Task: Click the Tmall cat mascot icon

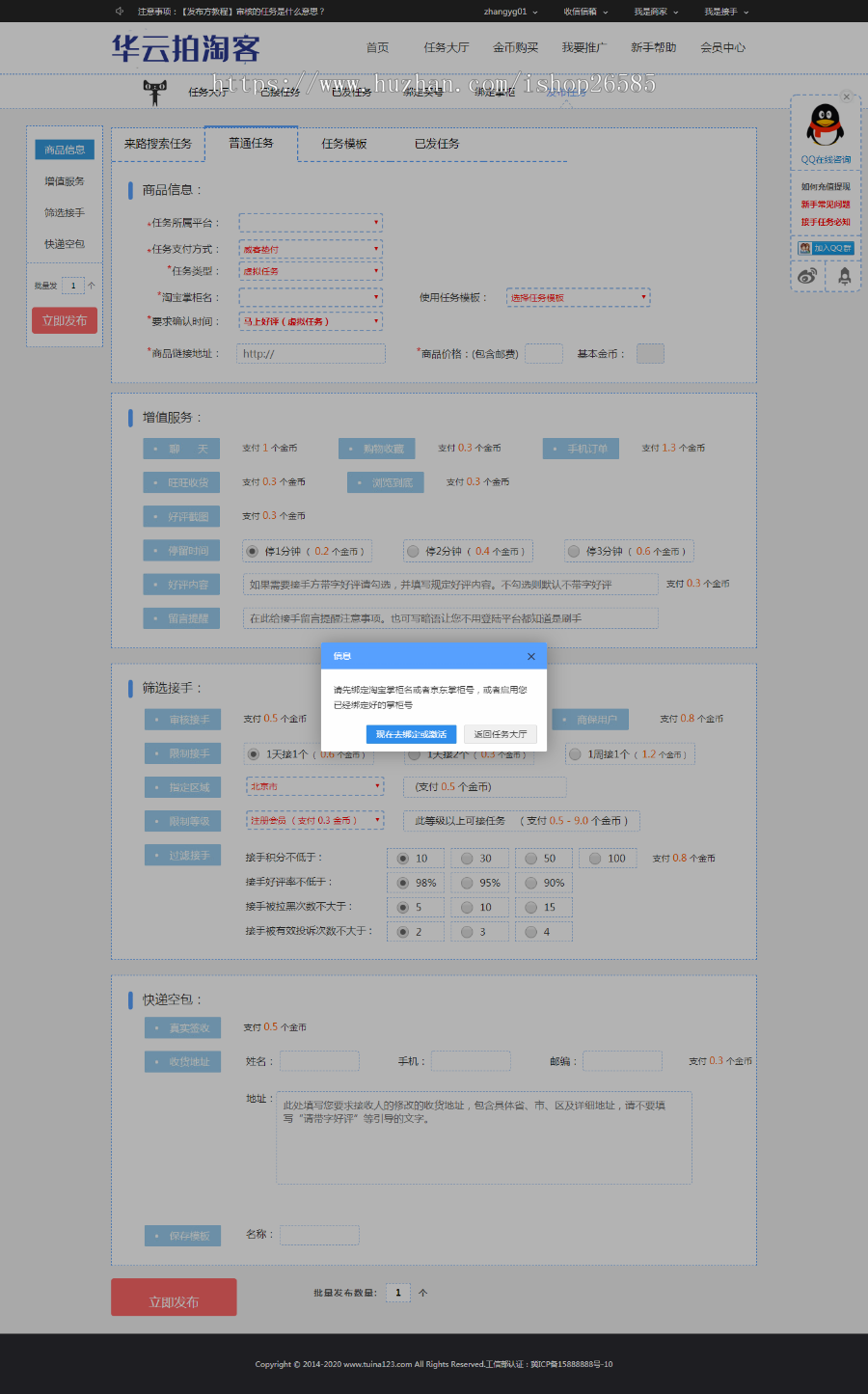Action: click(154, 92)
